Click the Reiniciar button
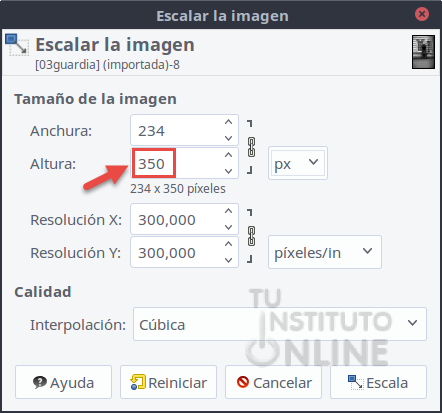Image resolution: width=442 pixels, height=413 pixels. click(x=168, y=382)
